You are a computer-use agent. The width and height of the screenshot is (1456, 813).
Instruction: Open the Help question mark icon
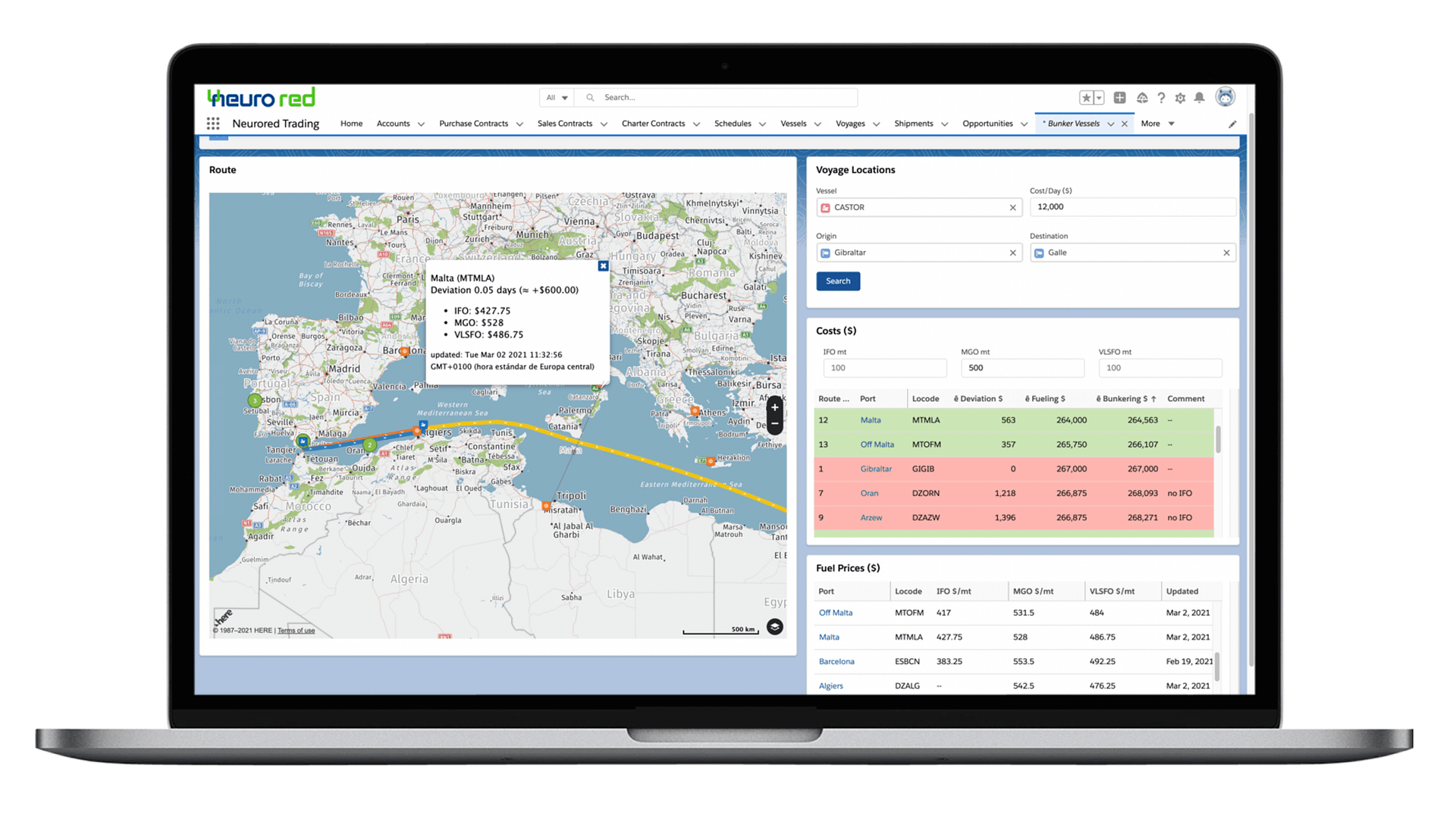[x=1161, y=98]
